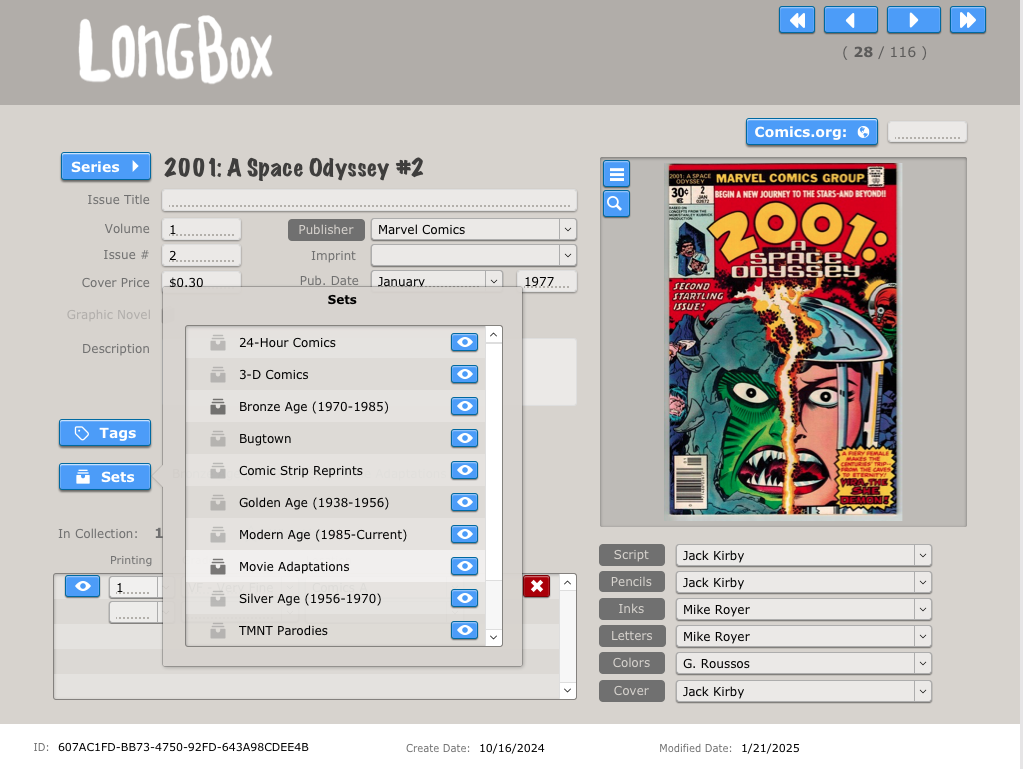Go to the next record
Screen dimensions: 1023x769
click(913, 20)
